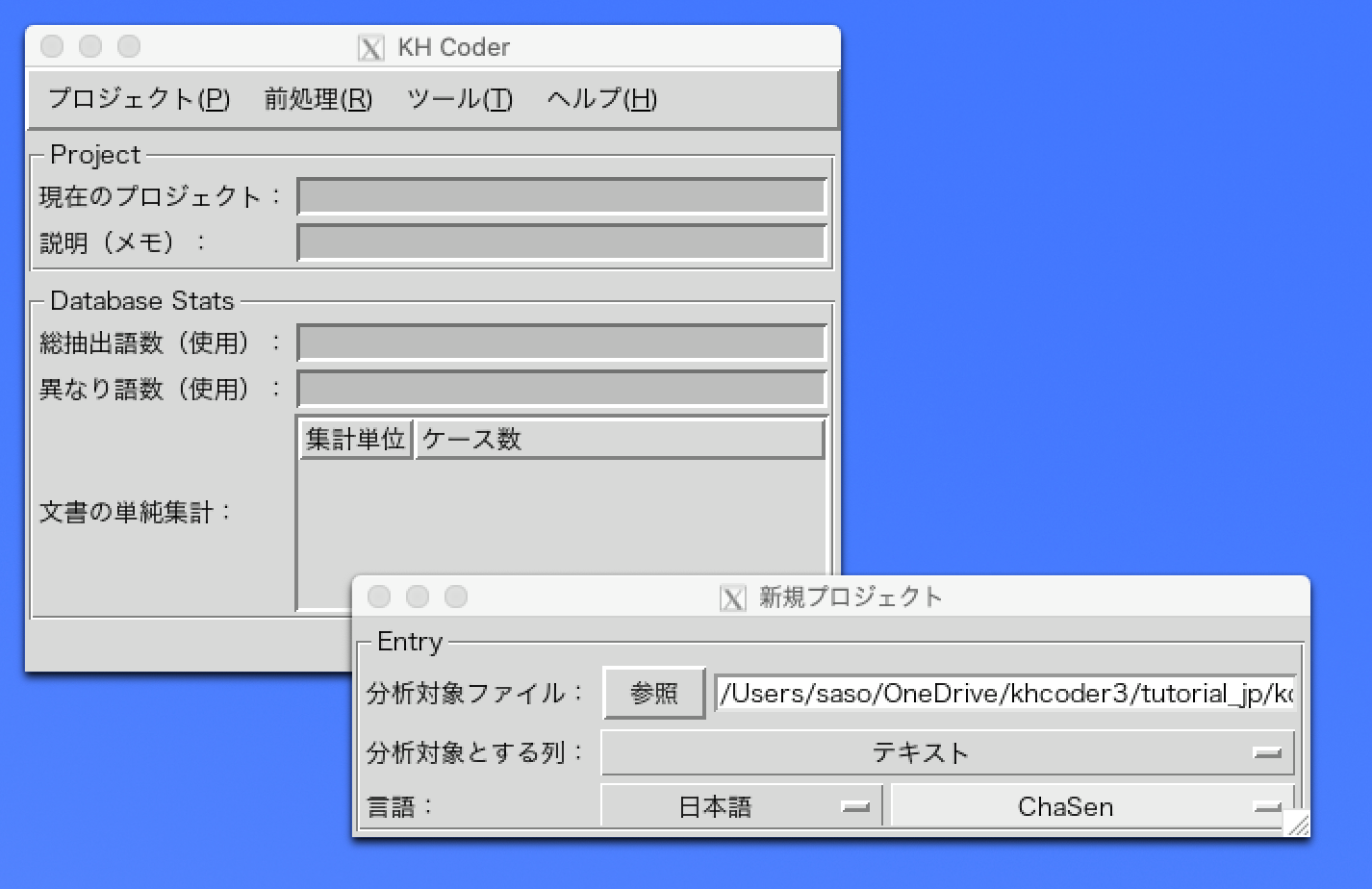Click the X11 icon in KH Coder title bar
The image size is (1372, 889).
coord(371,47)
